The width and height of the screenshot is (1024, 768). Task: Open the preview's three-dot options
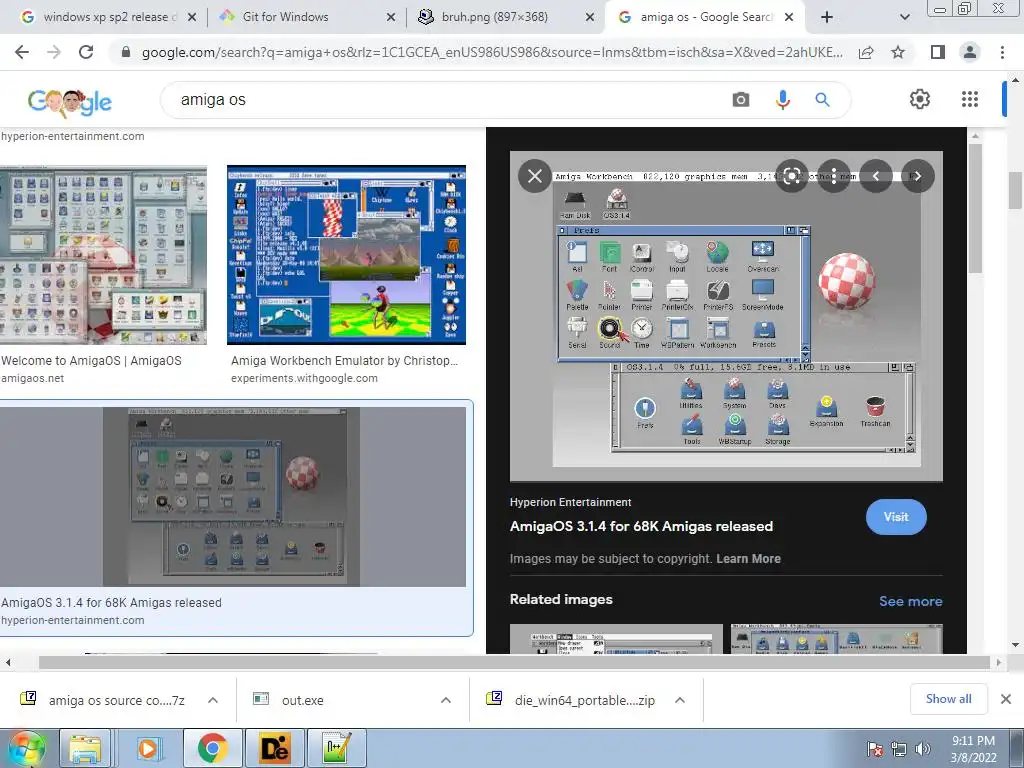coord(833,176)
